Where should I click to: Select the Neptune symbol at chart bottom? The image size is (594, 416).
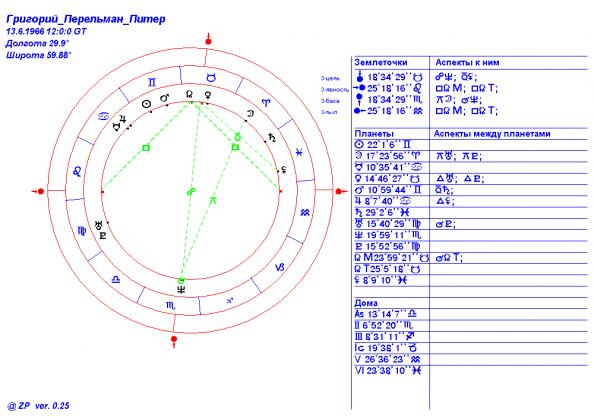181,290
